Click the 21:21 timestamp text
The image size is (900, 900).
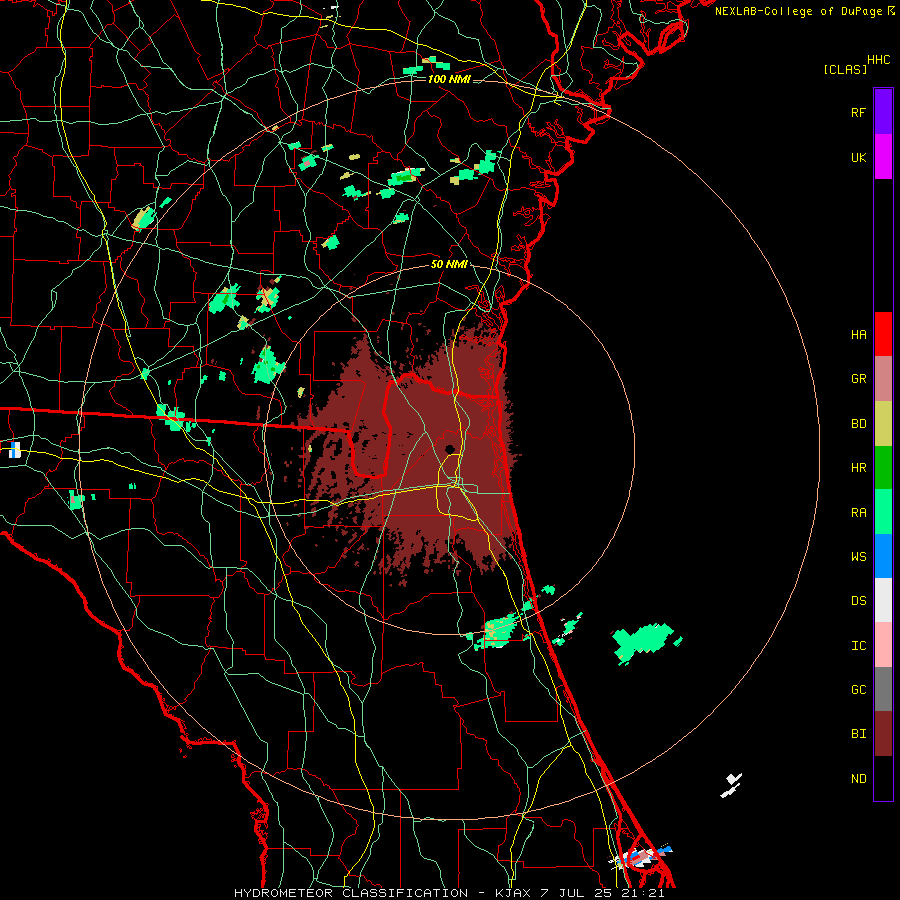click(642, 893)
